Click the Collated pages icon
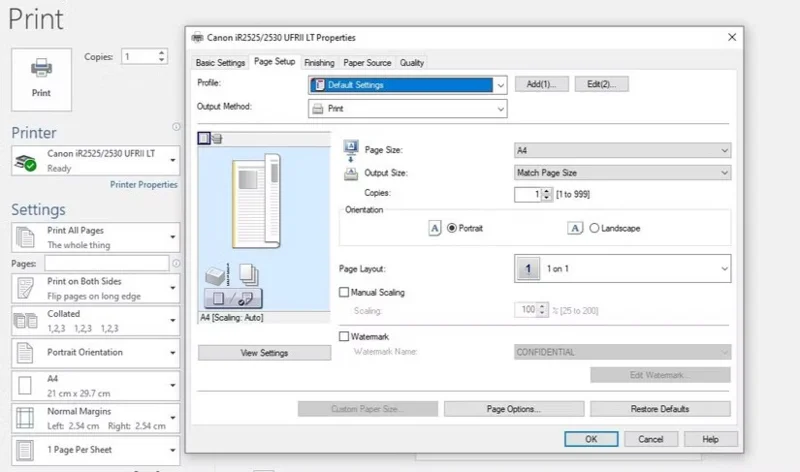 click(x=26, y=321)
